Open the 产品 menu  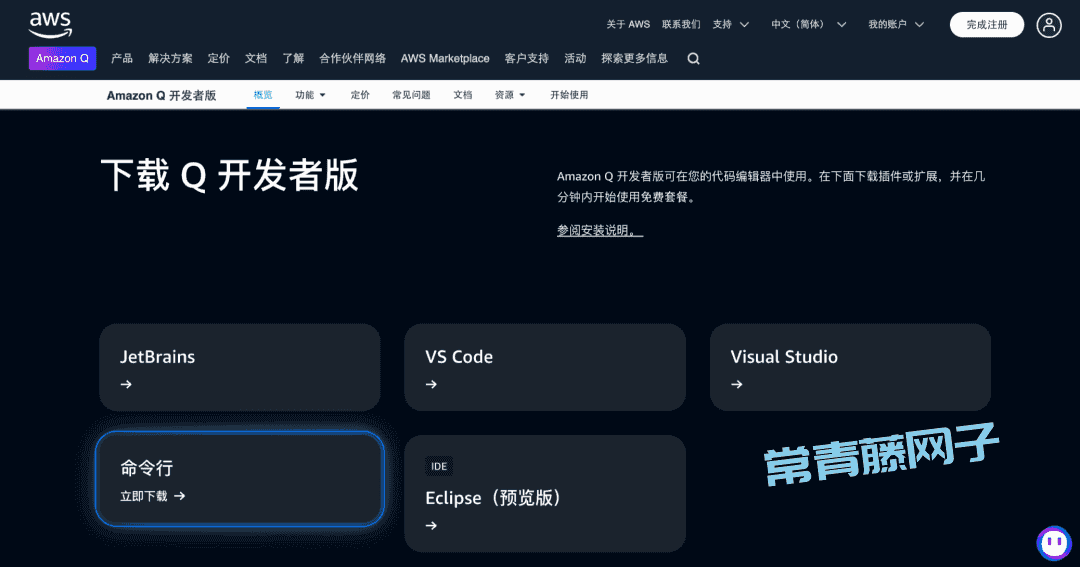(x=122, y=59)
